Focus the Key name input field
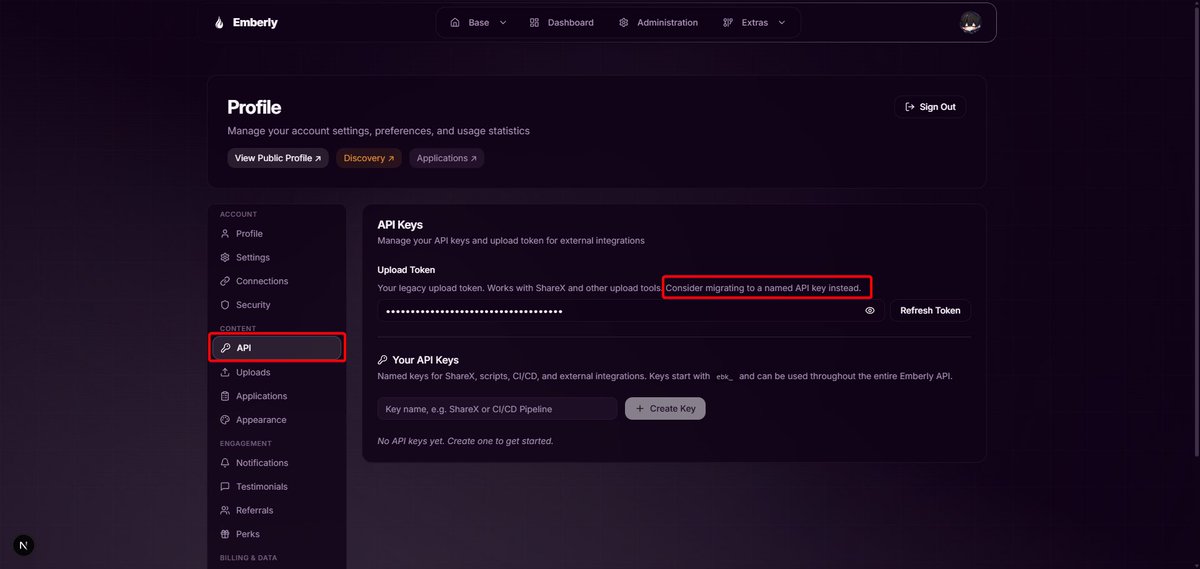This screenshot has height=569, width=1200. point(498,409)
